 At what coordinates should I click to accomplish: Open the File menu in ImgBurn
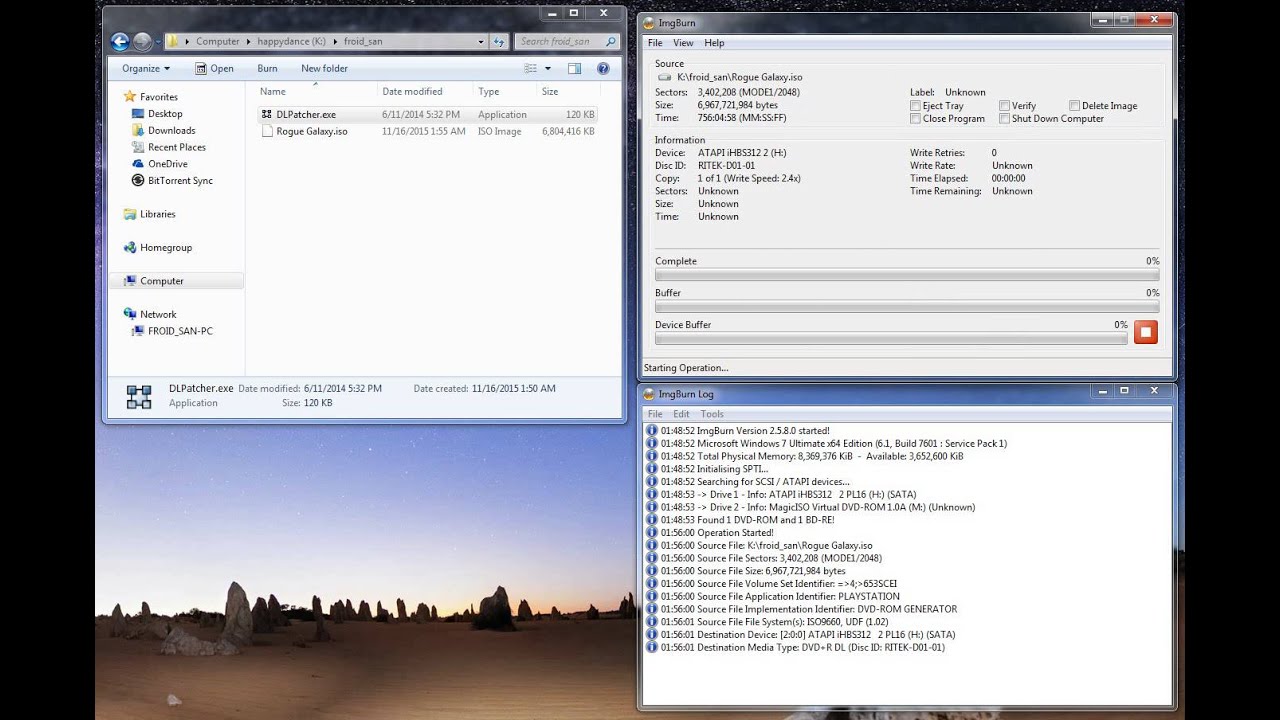pyautogui.click(x=655, y=43)
